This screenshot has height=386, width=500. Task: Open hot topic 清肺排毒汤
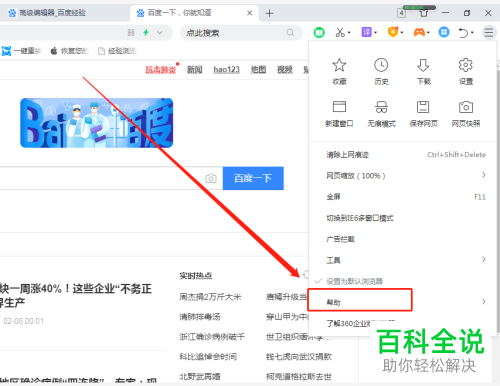pos(200,317)
